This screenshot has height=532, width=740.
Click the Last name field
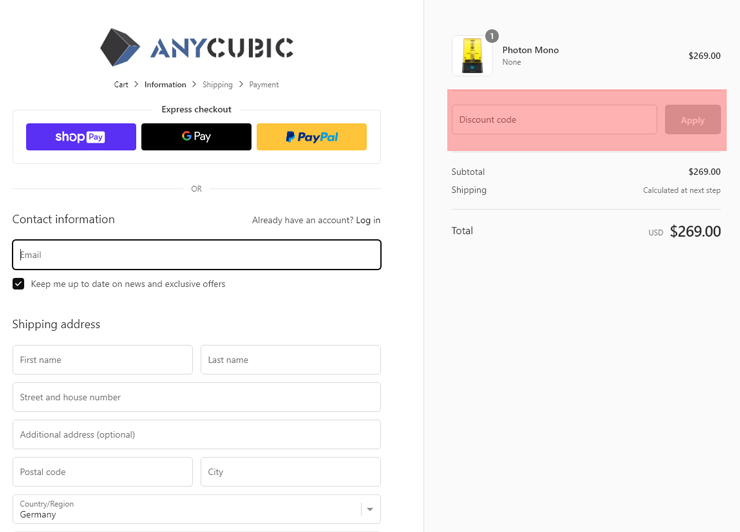[x=291, y=360]
